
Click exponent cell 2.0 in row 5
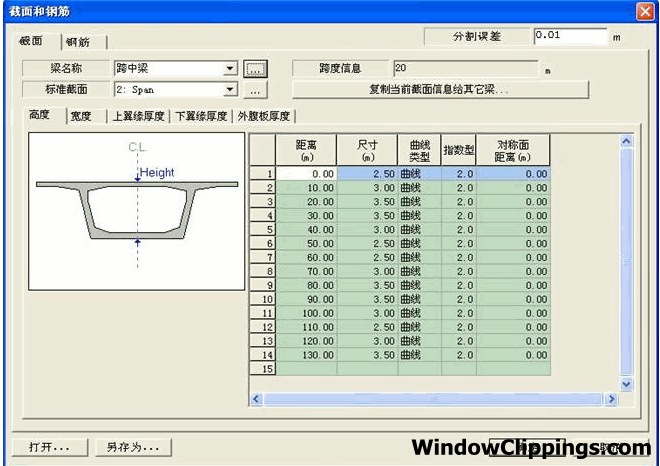pos(459,229)
